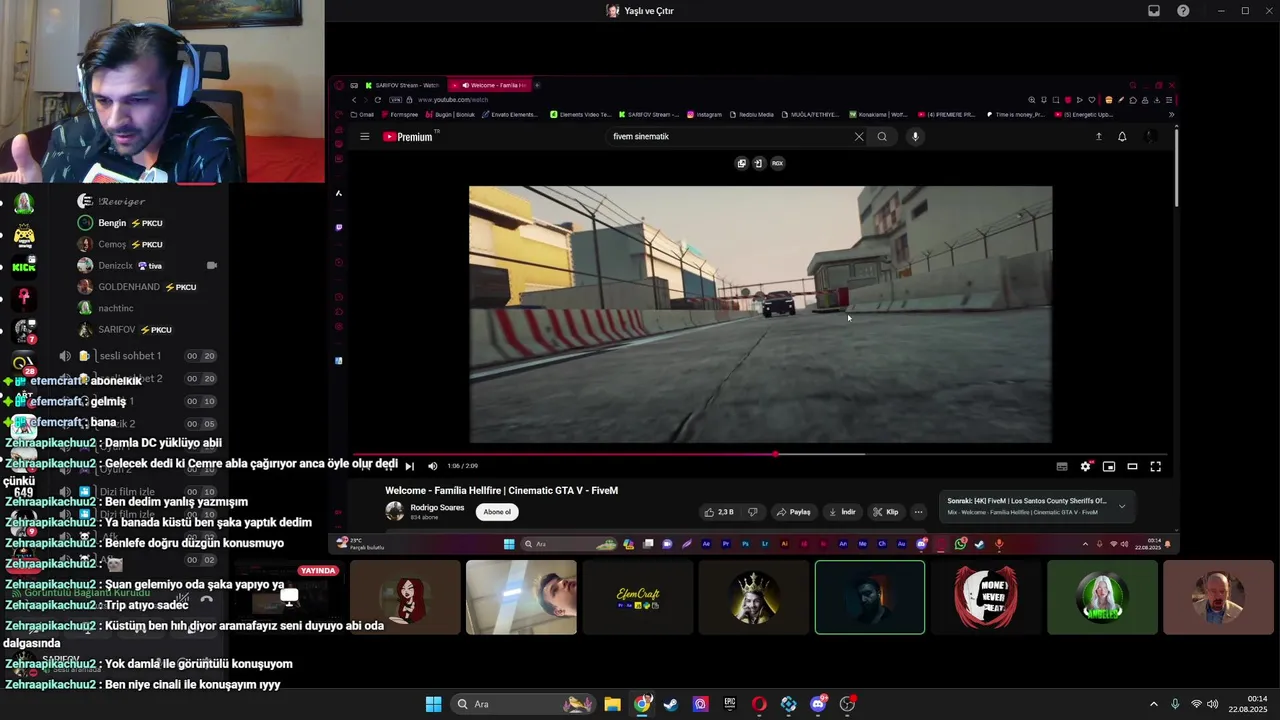Enter fullscreen in YouTube player

pyautogui.click(x=1156, y=466)
